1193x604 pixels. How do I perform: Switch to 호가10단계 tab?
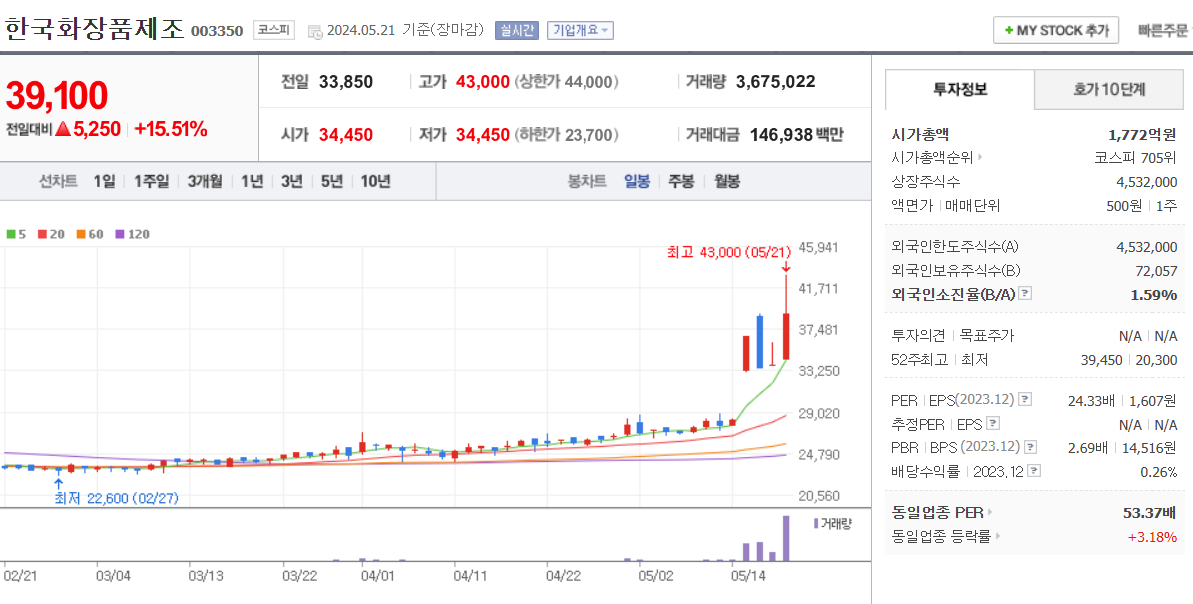[x=1109, y=90]
